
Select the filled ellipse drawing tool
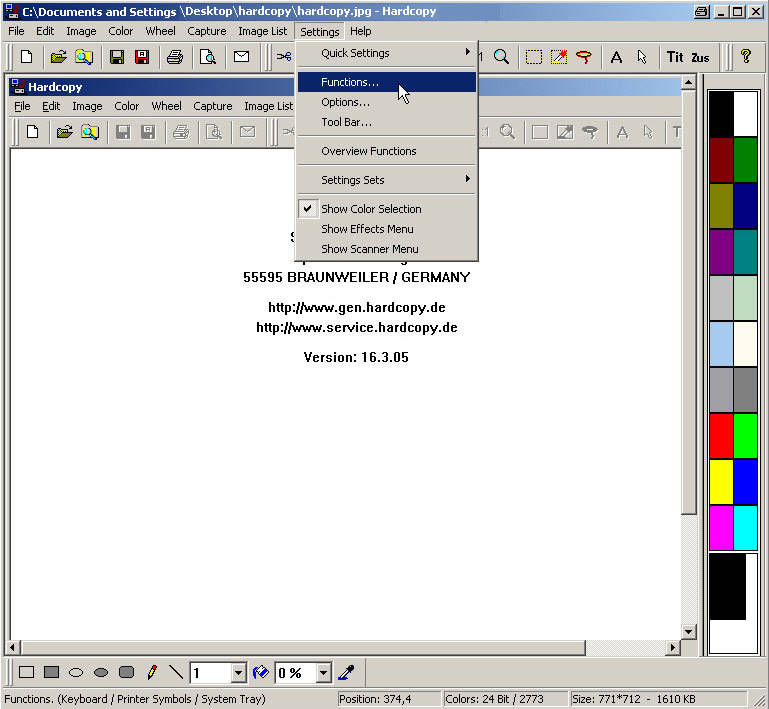(x=101, y=672)
